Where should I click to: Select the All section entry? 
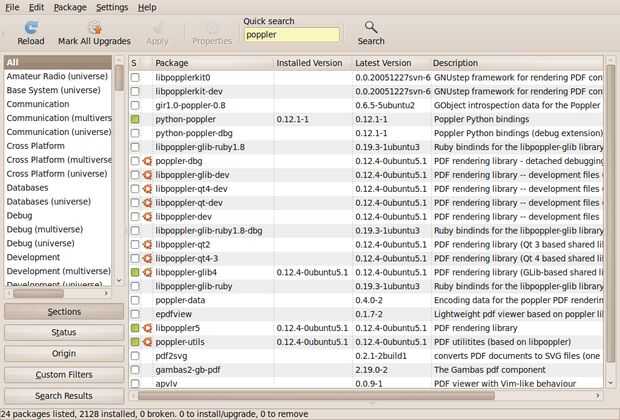tap(58, 62)
